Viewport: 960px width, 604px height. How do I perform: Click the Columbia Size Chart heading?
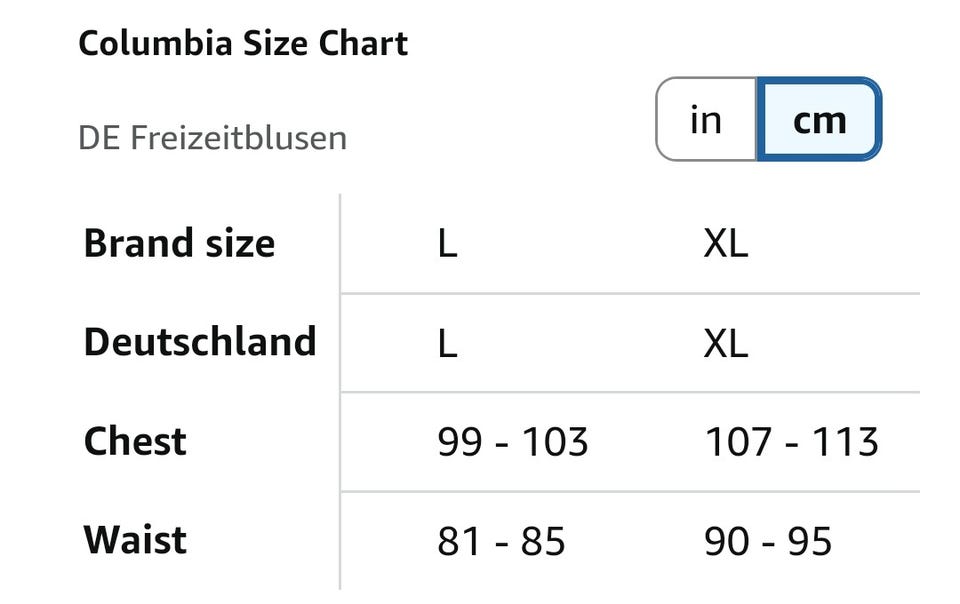[243, 44]
